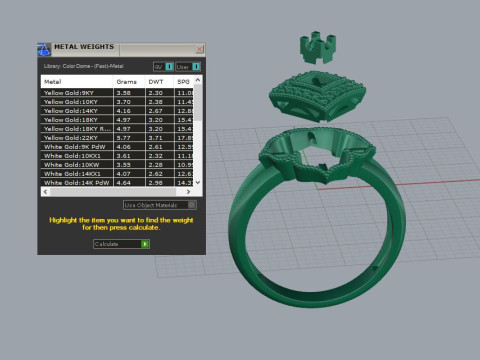Click the table's scroll down arrow

point(198,182)
